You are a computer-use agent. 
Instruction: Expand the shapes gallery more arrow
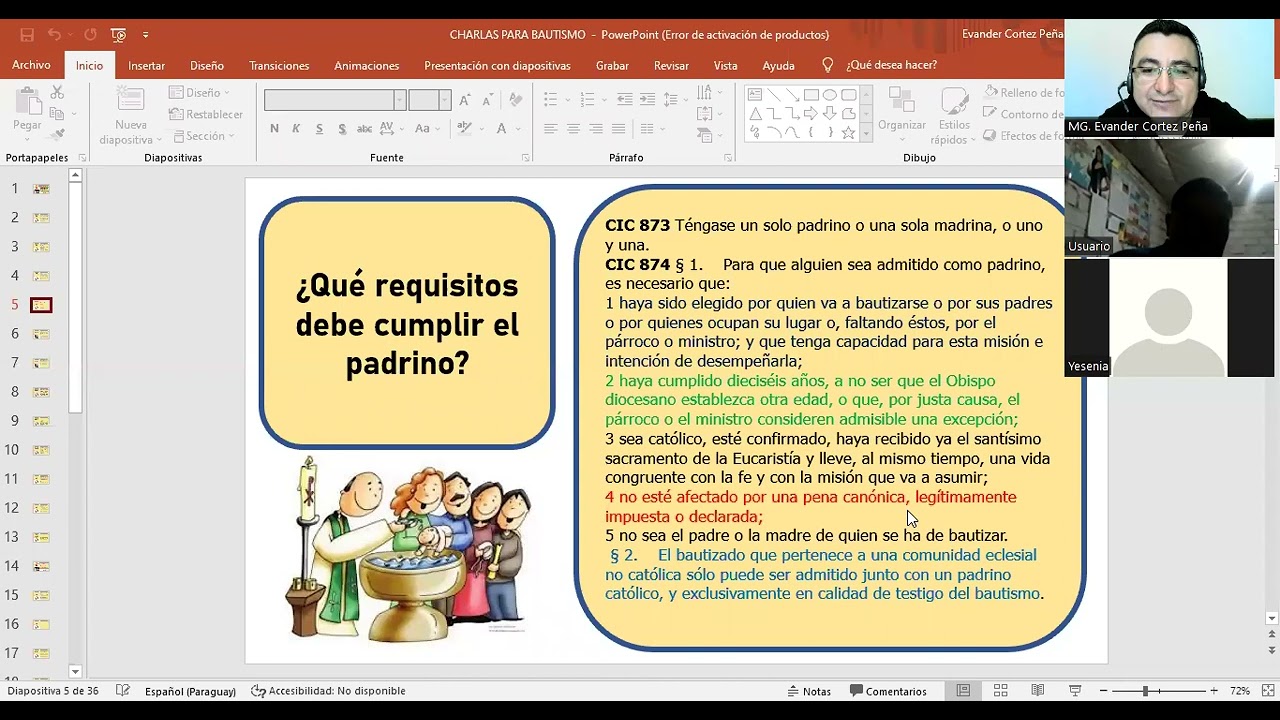866,133
